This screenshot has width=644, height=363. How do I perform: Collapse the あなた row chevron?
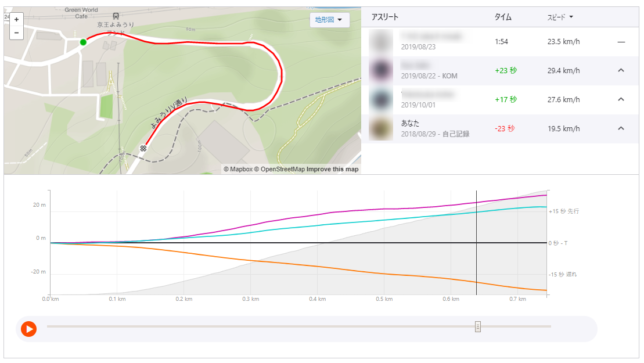click(621, 129)
